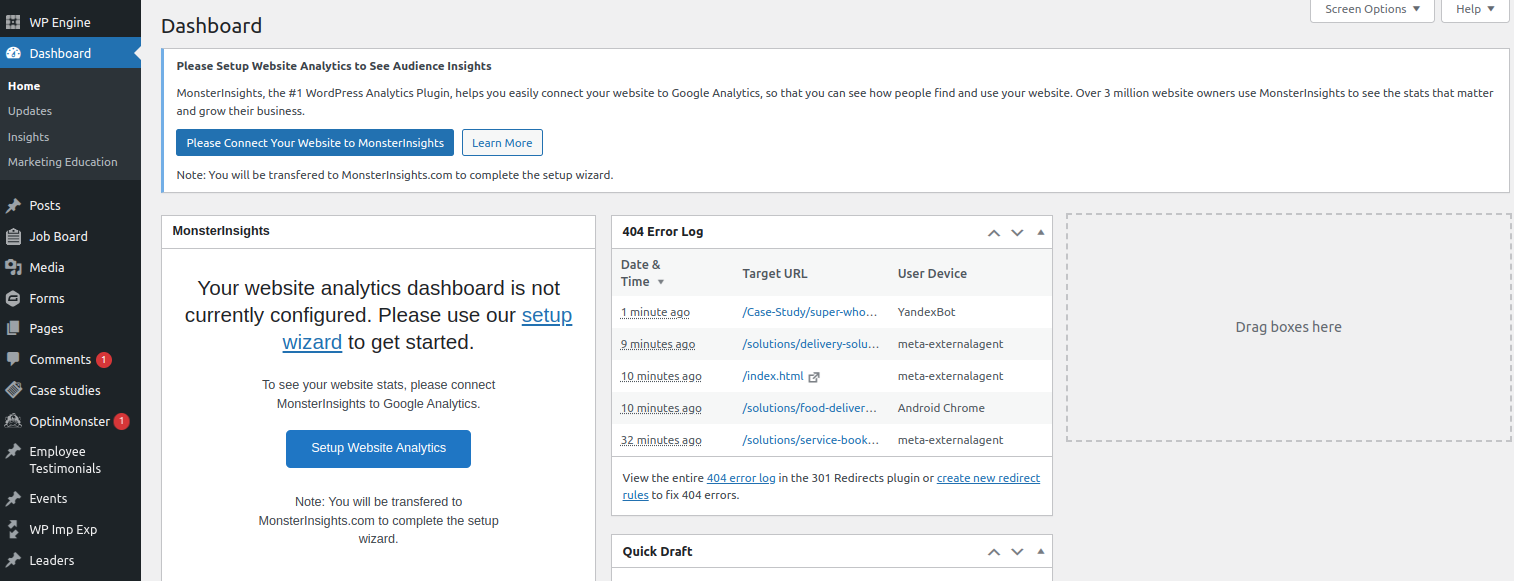Move the 404 Error Log box down
The width and height of the screenshot is (1514, 581).
pos(1017,232)
